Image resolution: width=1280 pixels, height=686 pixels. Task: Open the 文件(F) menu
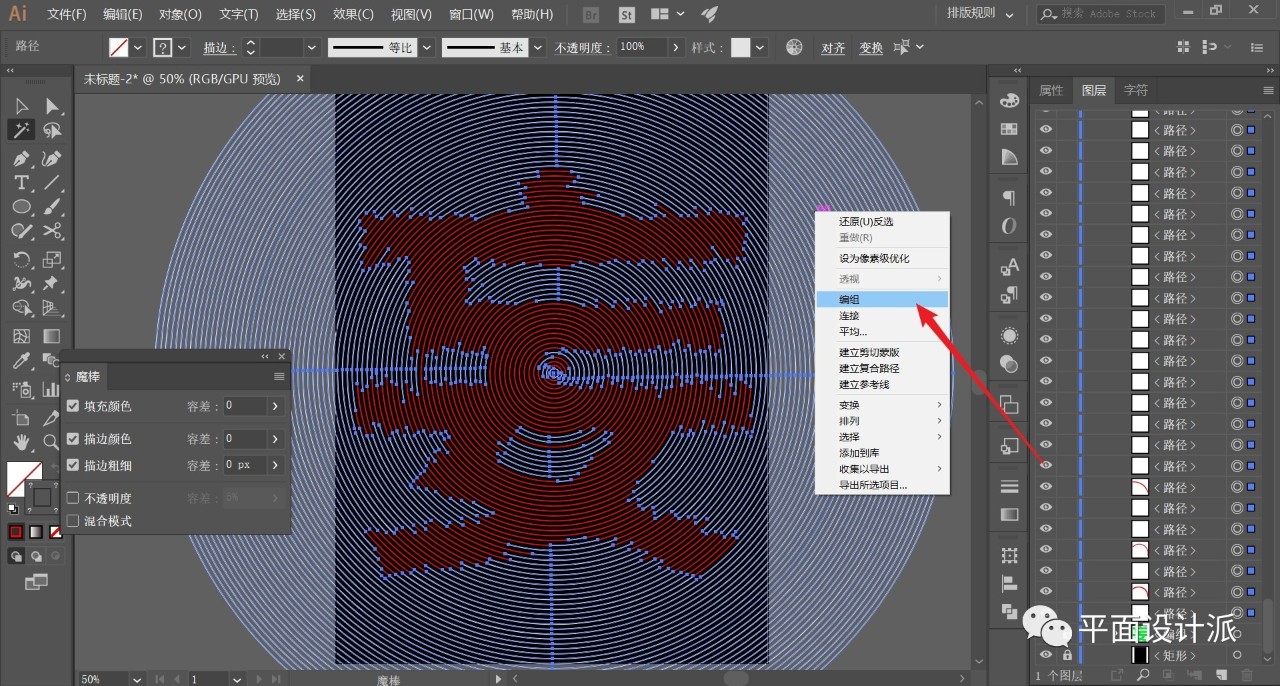click(67, 14)
